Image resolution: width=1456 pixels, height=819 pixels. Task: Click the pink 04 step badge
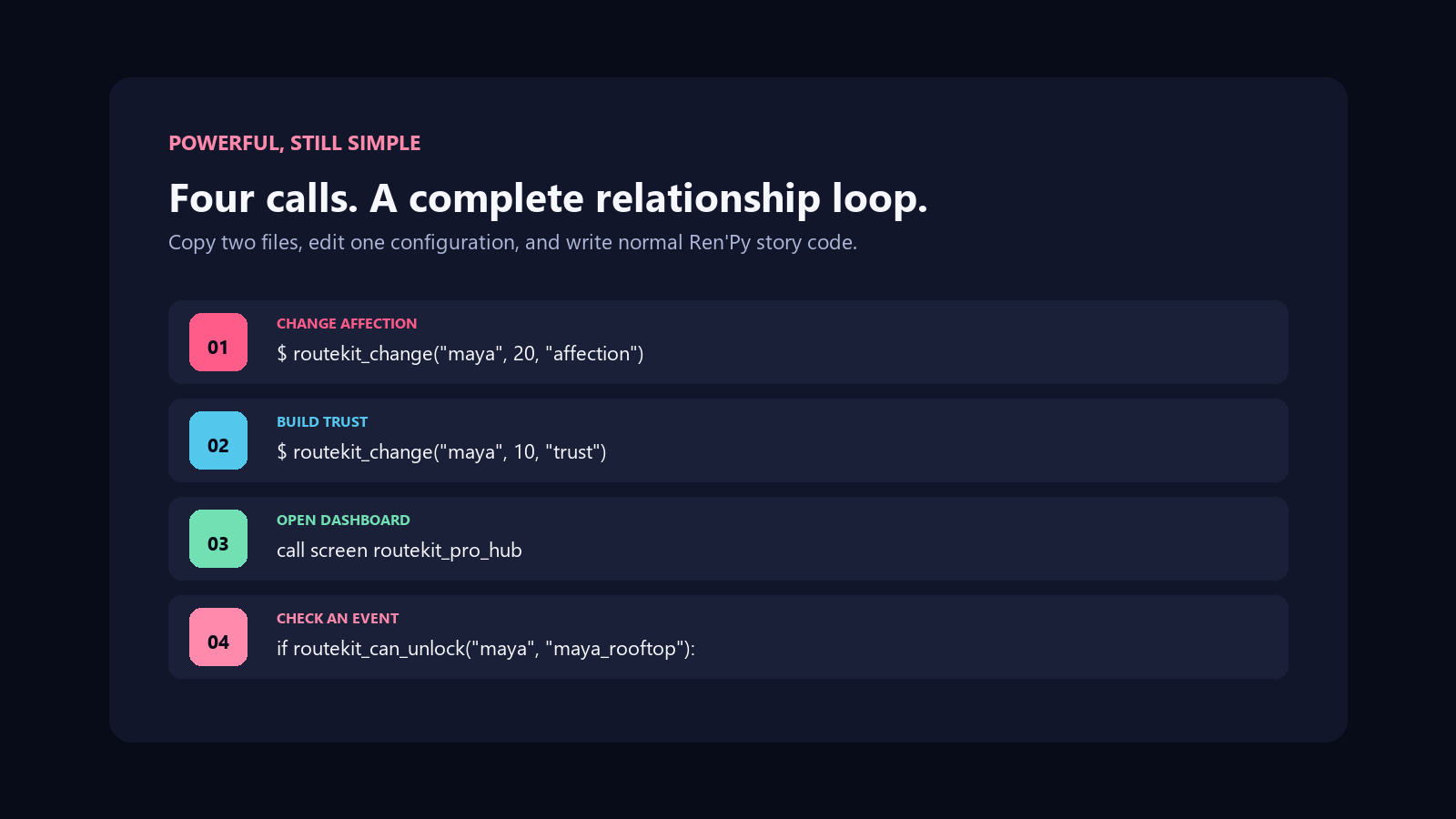point(218,637)
